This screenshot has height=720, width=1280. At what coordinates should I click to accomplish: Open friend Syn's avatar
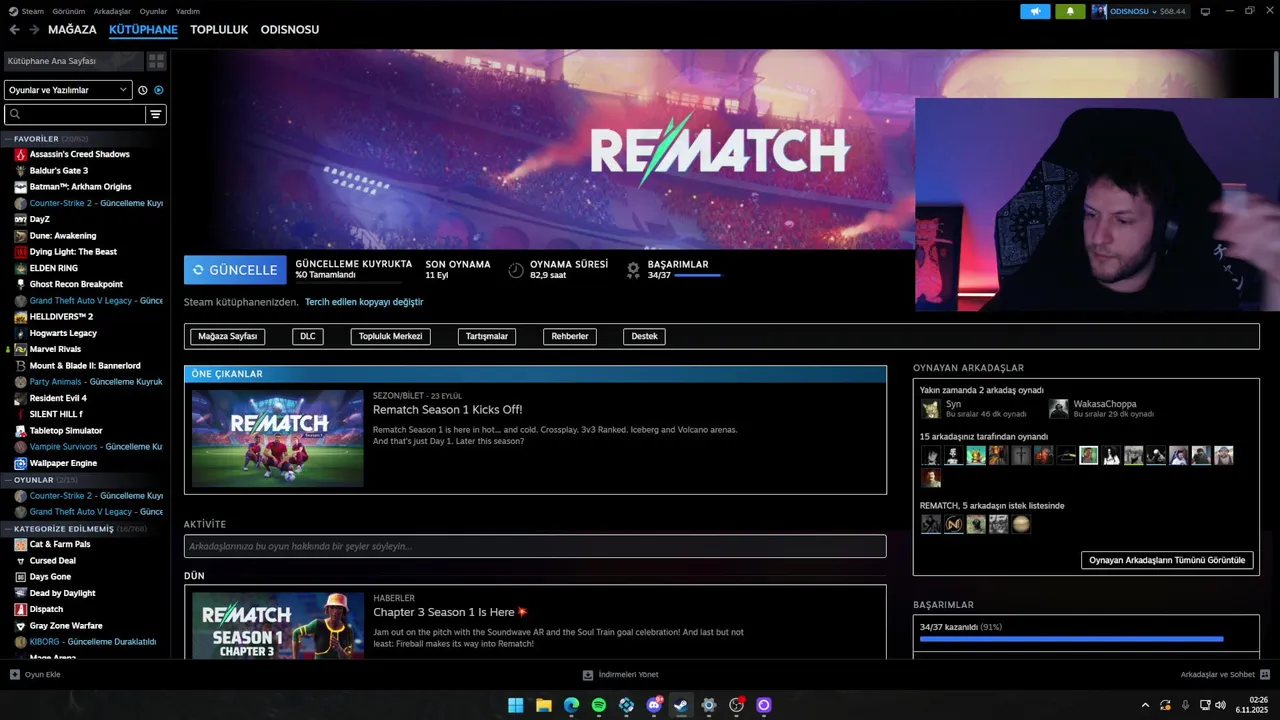931,409
